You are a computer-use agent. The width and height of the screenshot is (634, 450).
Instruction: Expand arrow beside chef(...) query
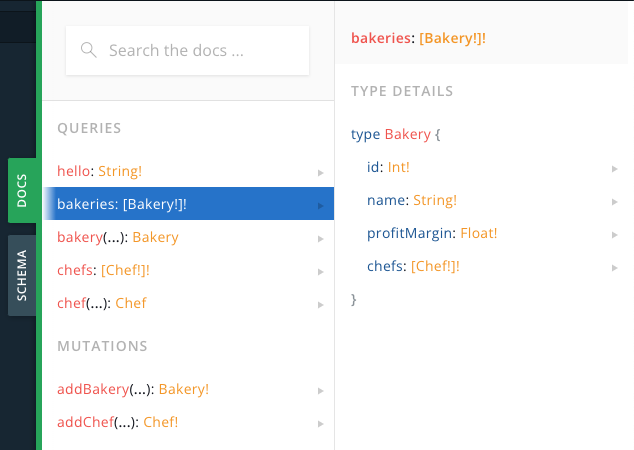point(321,305)
